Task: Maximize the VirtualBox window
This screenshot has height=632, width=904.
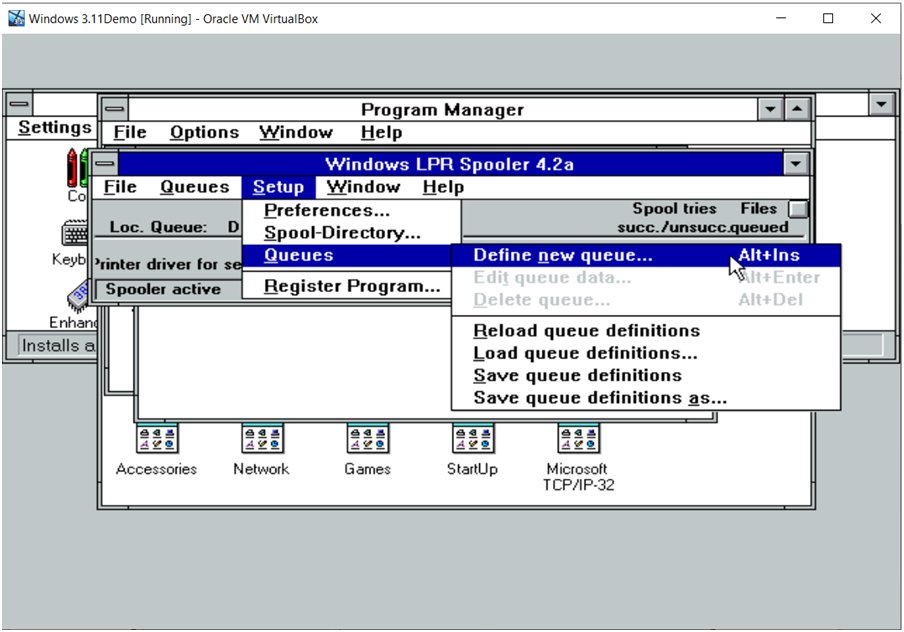Action: click(x=828, y=18)
